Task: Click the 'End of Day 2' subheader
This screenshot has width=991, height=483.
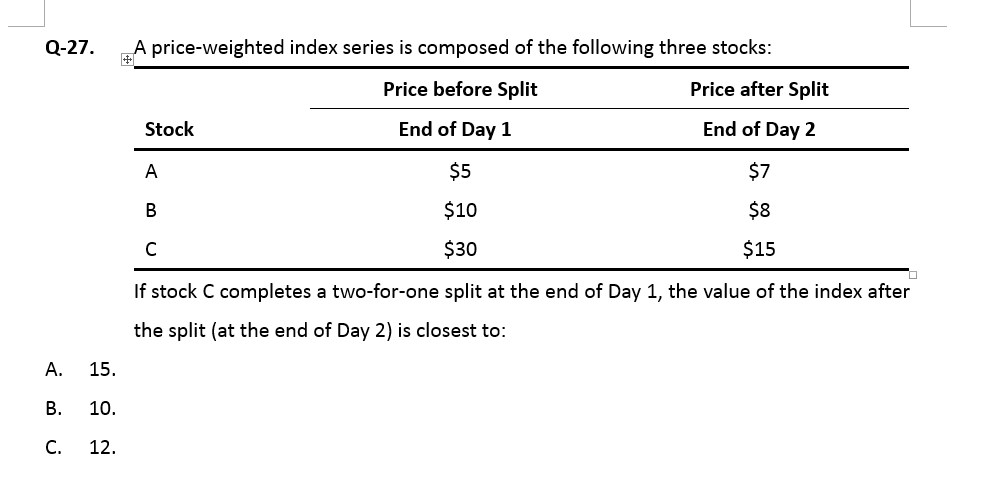Action: 759,129
